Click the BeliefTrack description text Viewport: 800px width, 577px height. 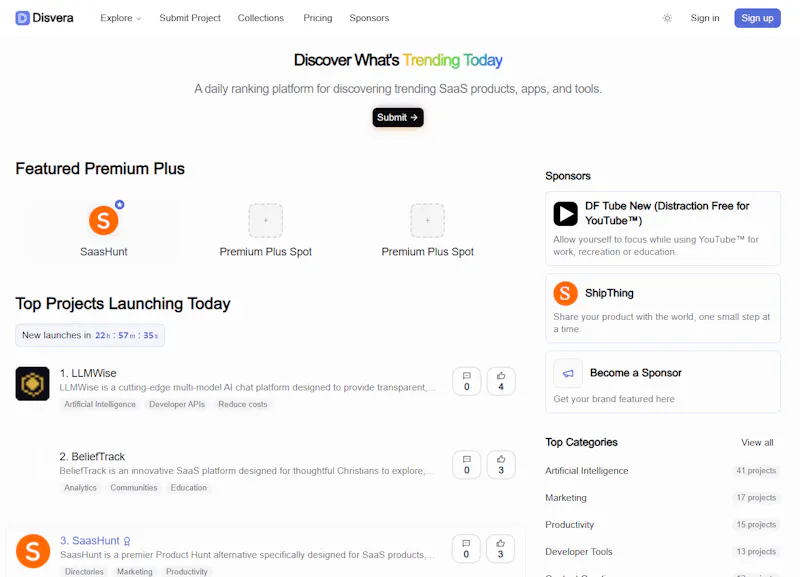click(247, 471)
